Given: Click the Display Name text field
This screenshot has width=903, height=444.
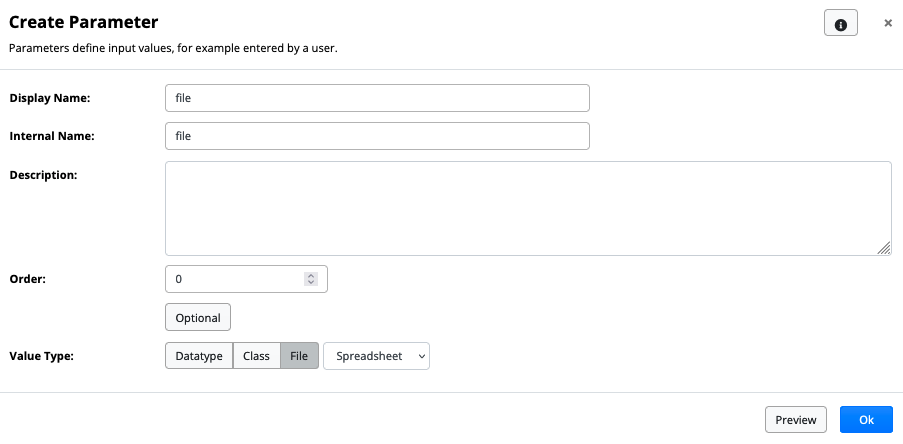Looking at the screenshot, I should [377, 98].
